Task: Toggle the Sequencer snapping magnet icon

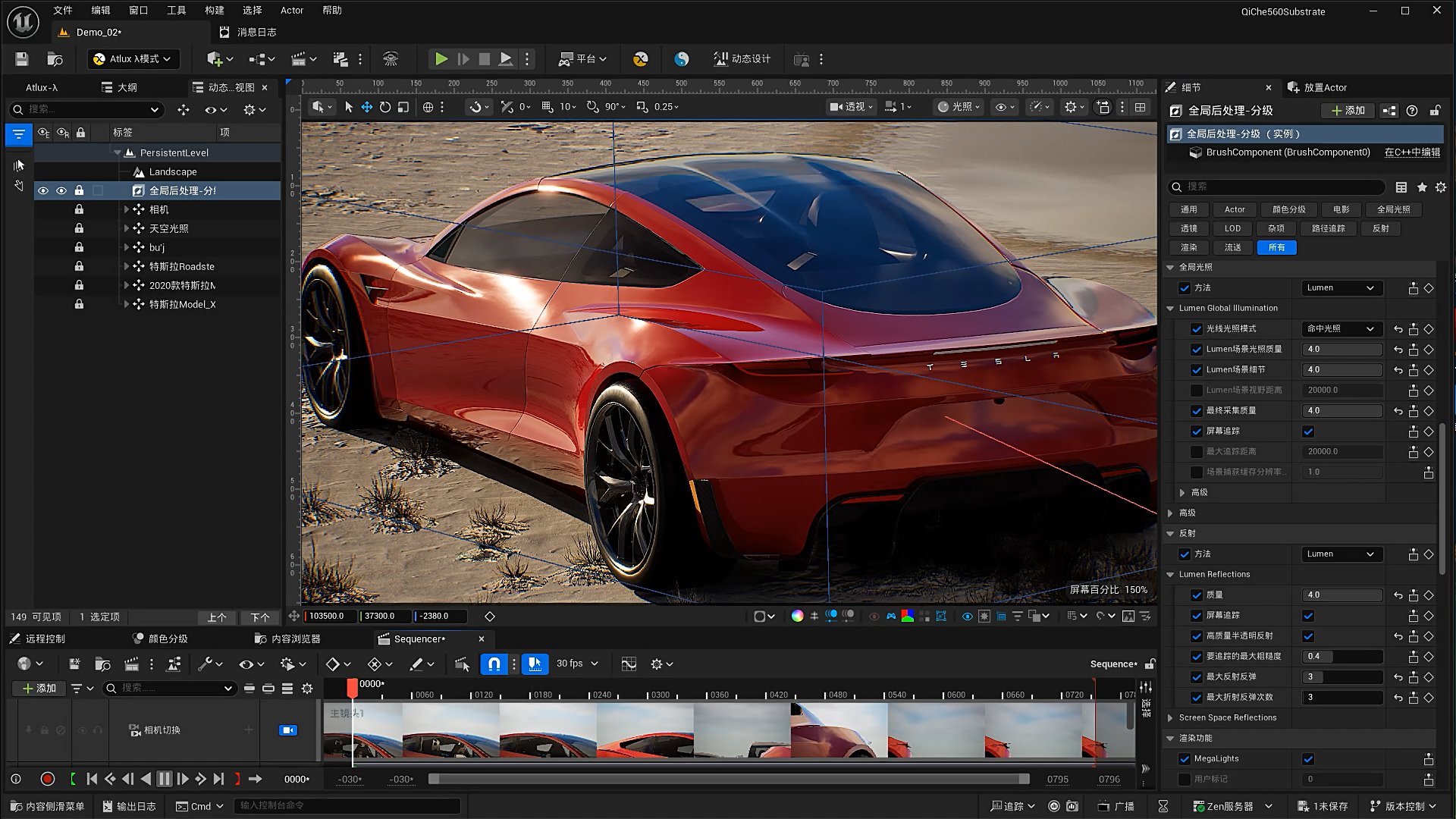Action: [x=494, y=664]
